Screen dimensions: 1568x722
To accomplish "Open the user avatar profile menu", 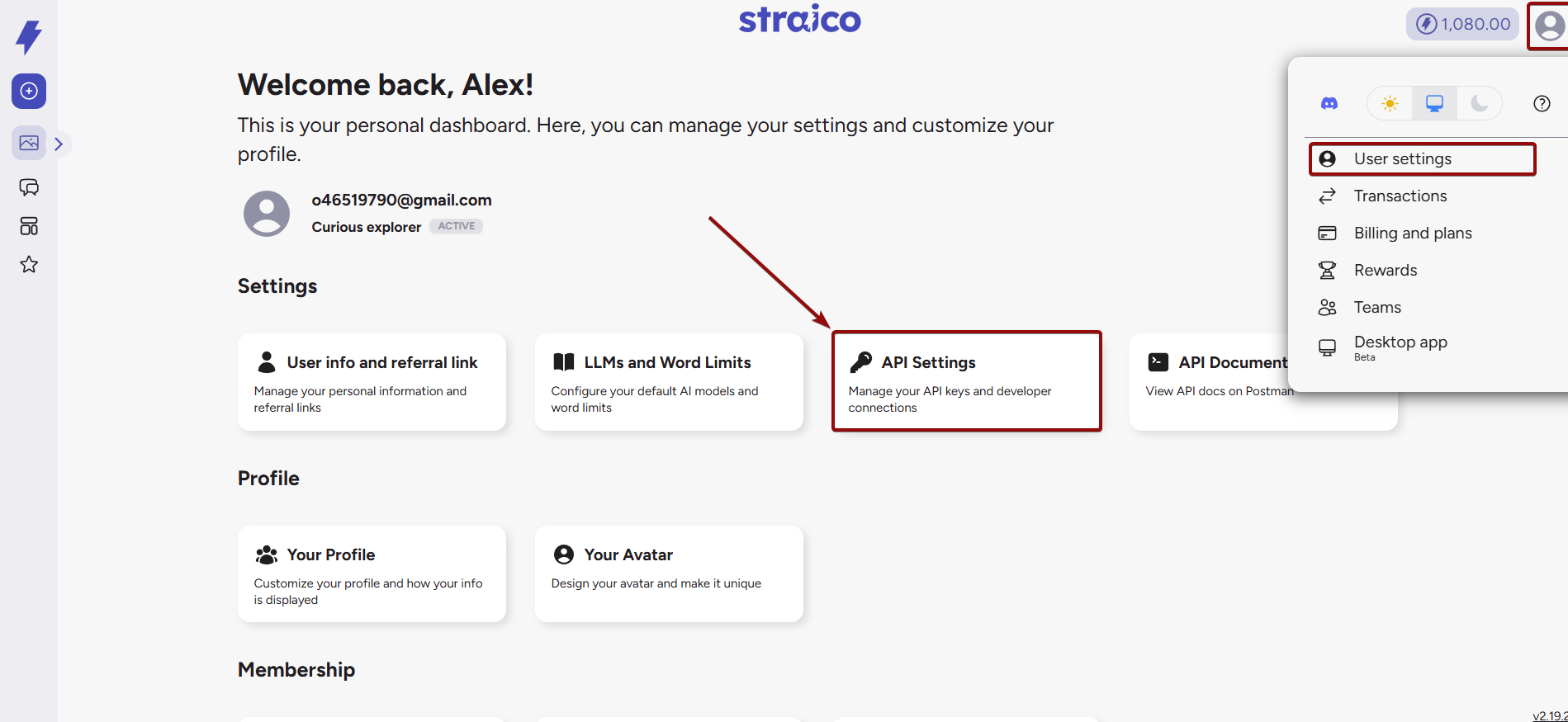I will [x=1549, y=26].
